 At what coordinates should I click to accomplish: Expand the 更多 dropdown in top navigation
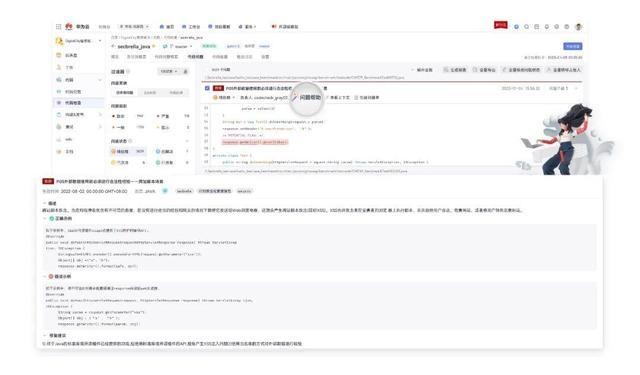247,27
